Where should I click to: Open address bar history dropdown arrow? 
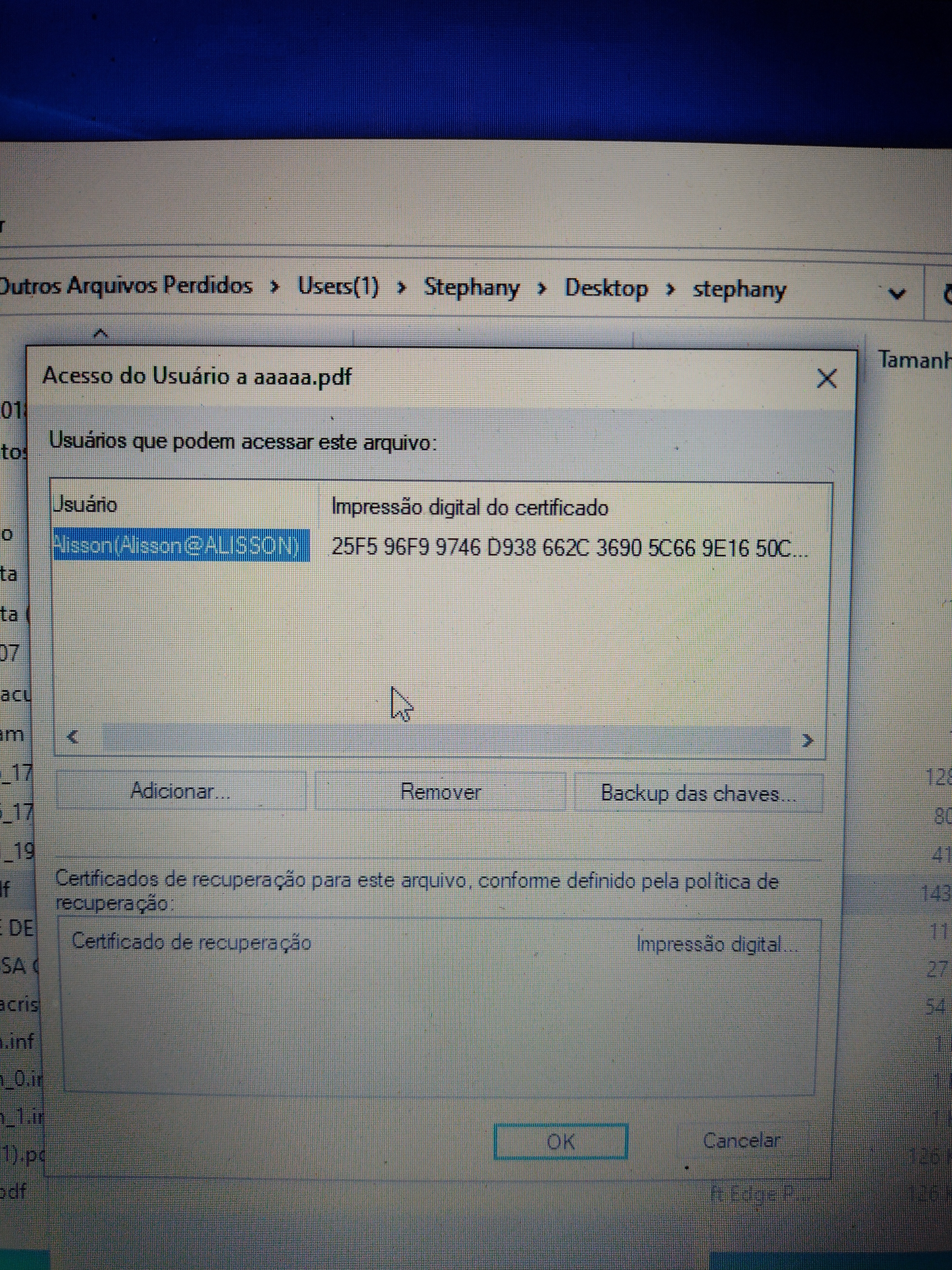[x=896, y=294]
